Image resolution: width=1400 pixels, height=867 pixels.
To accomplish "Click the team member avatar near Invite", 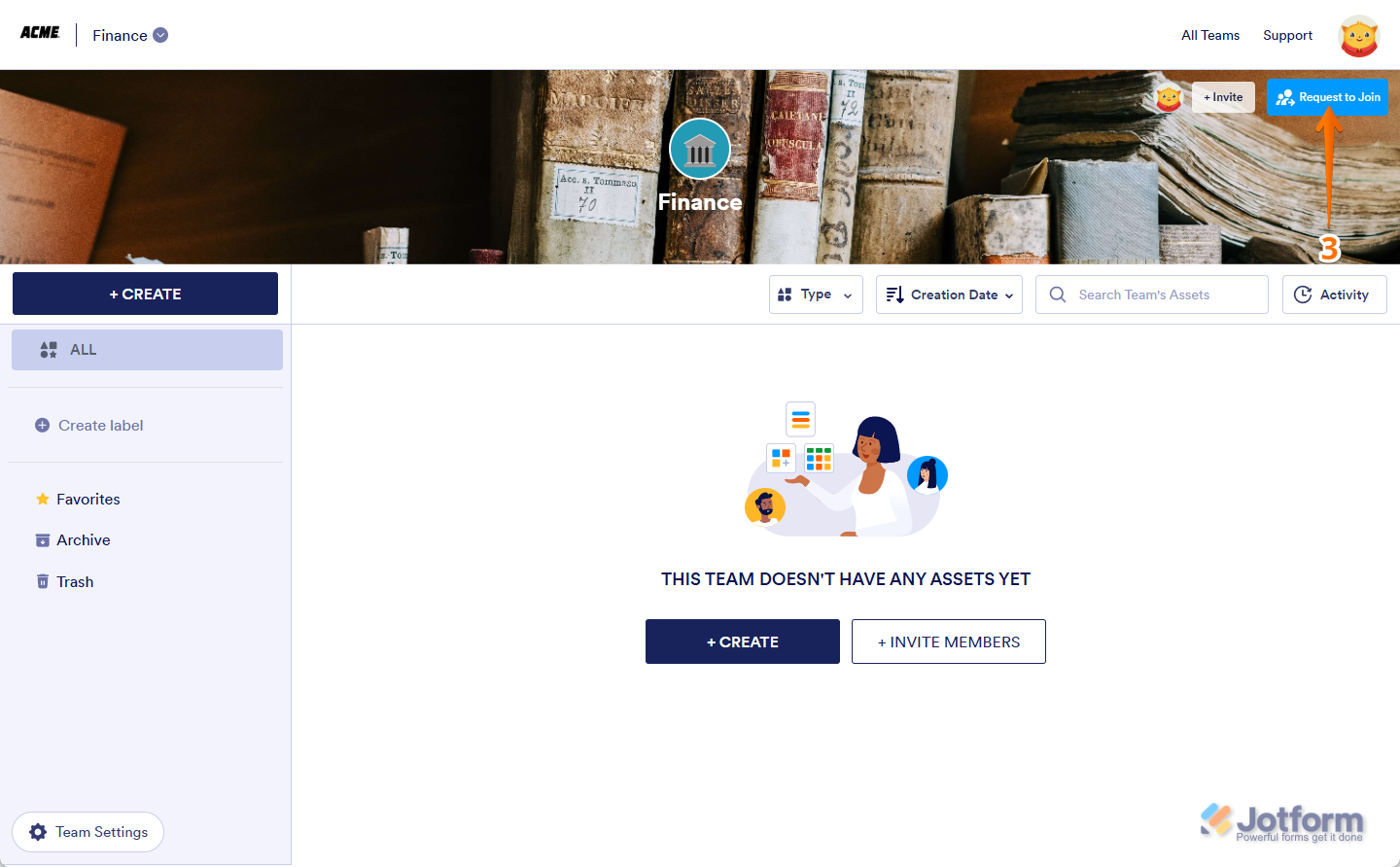I will click(1169, 97).
